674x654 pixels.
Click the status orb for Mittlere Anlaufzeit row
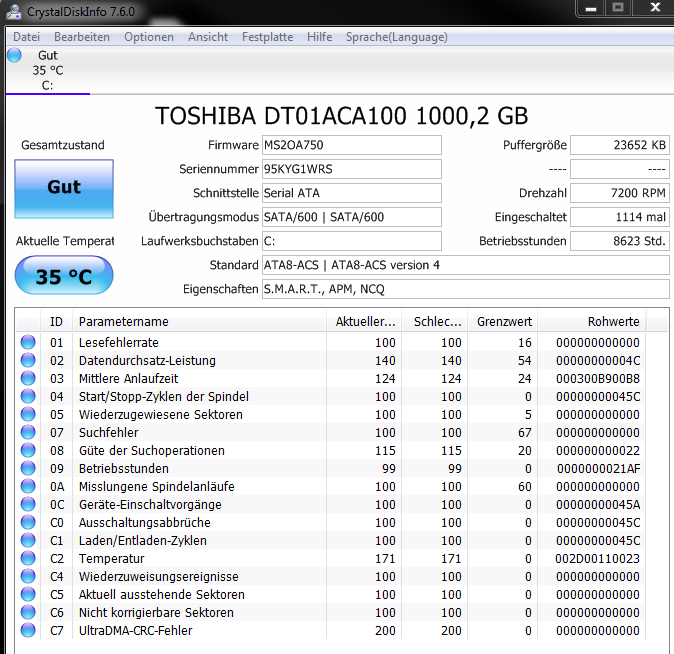tap(28, 378)
